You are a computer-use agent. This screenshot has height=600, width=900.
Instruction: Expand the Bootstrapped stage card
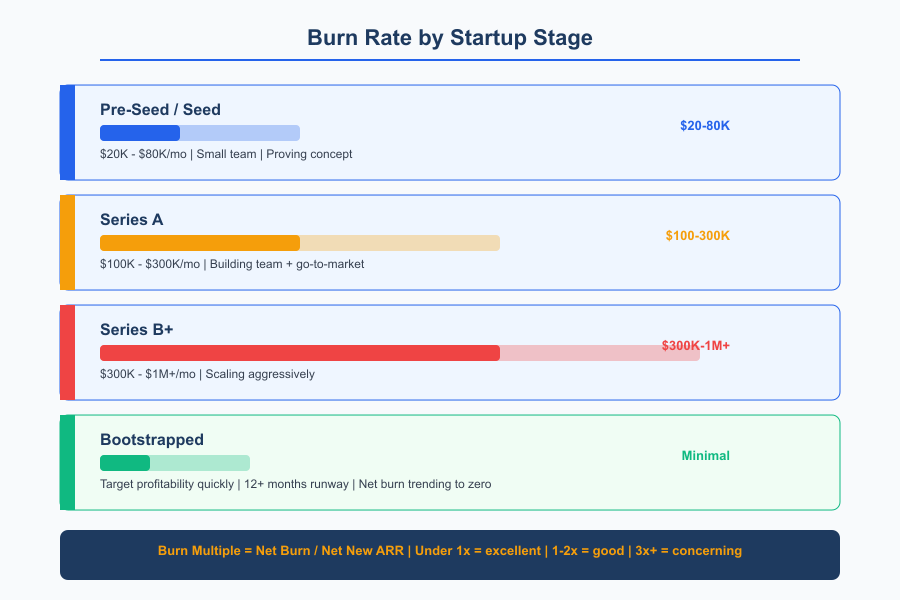coord(450,462)
